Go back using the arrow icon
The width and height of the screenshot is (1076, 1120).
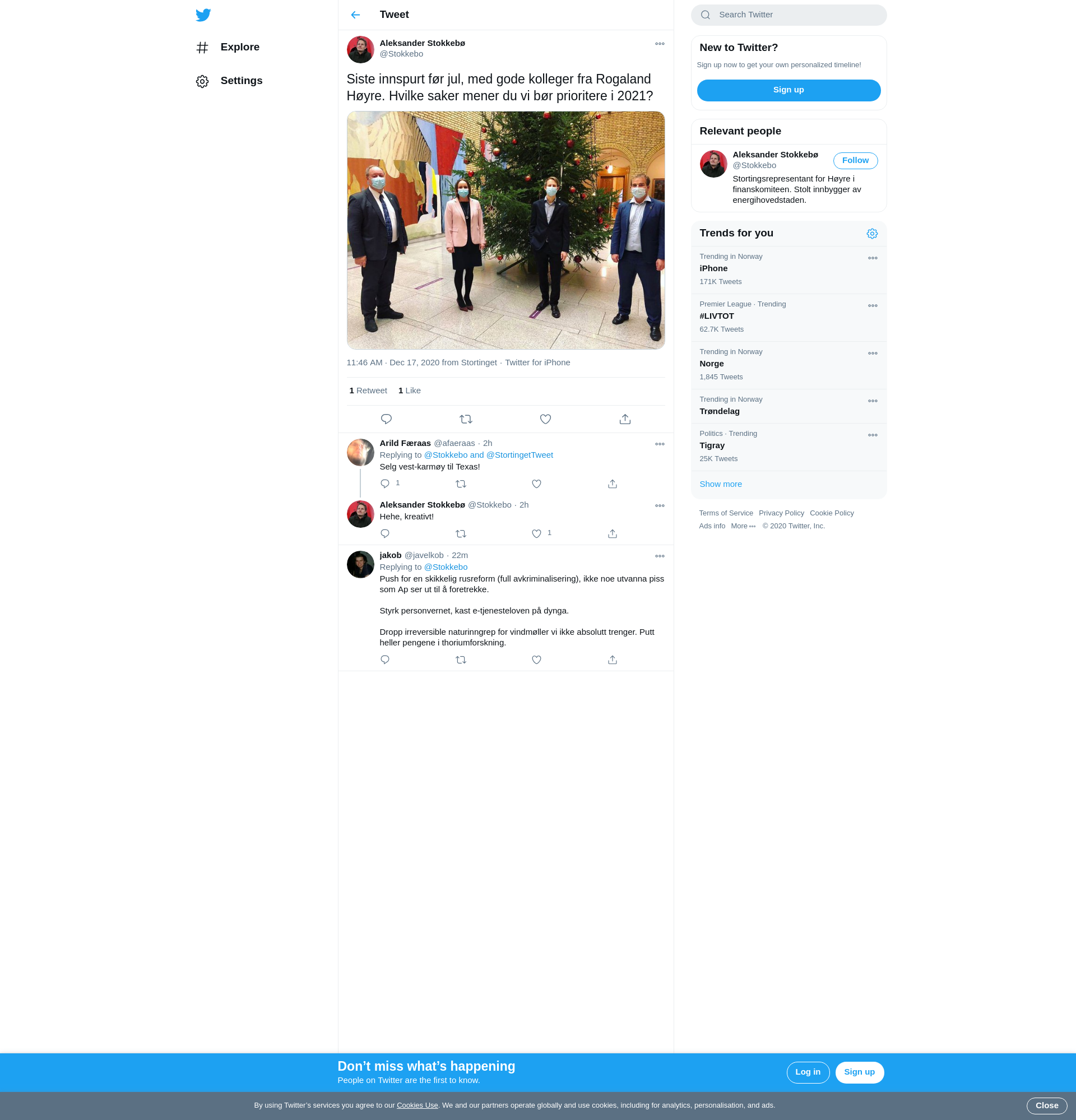click(355, 15)
